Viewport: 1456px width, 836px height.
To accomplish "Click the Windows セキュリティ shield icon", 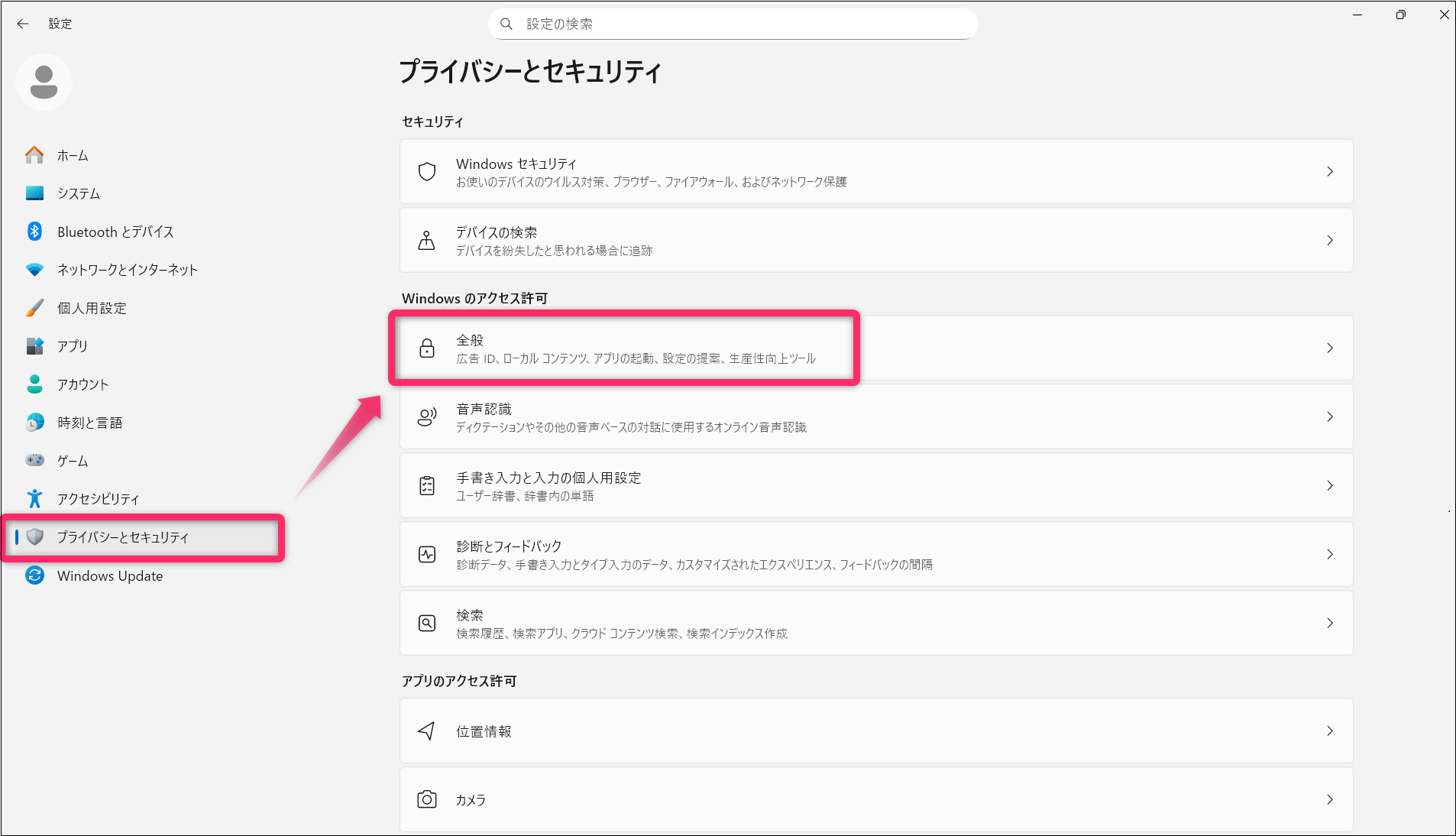I will pyautogui.click(x=427, y=172).
